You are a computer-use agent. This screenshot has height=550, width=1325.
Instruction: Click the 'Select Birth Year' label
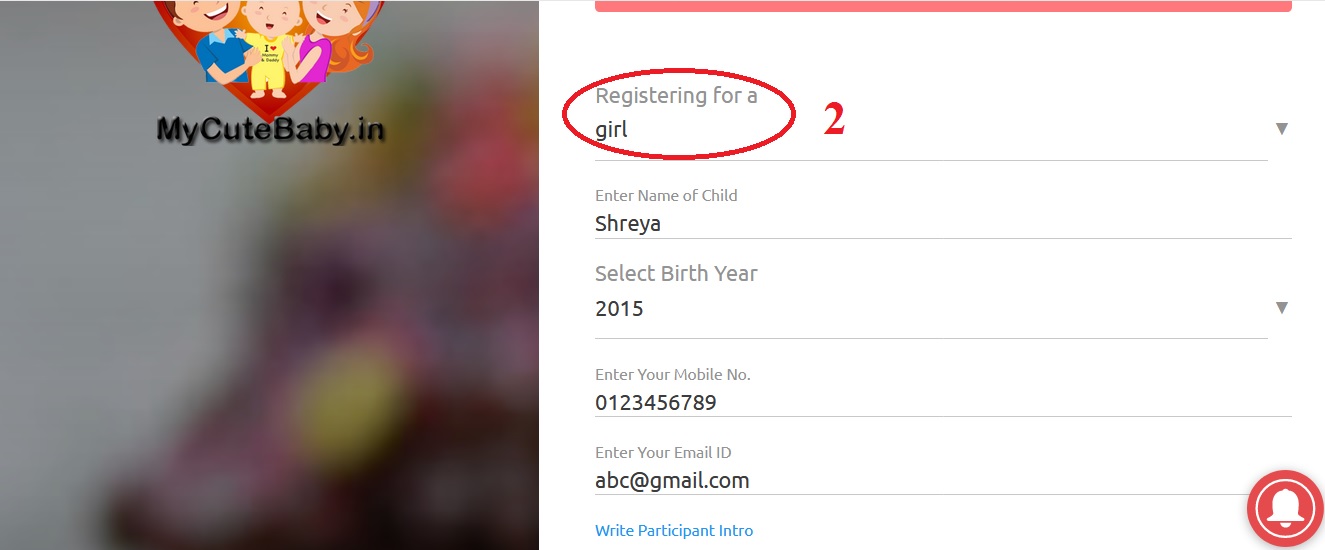point(676,274)
